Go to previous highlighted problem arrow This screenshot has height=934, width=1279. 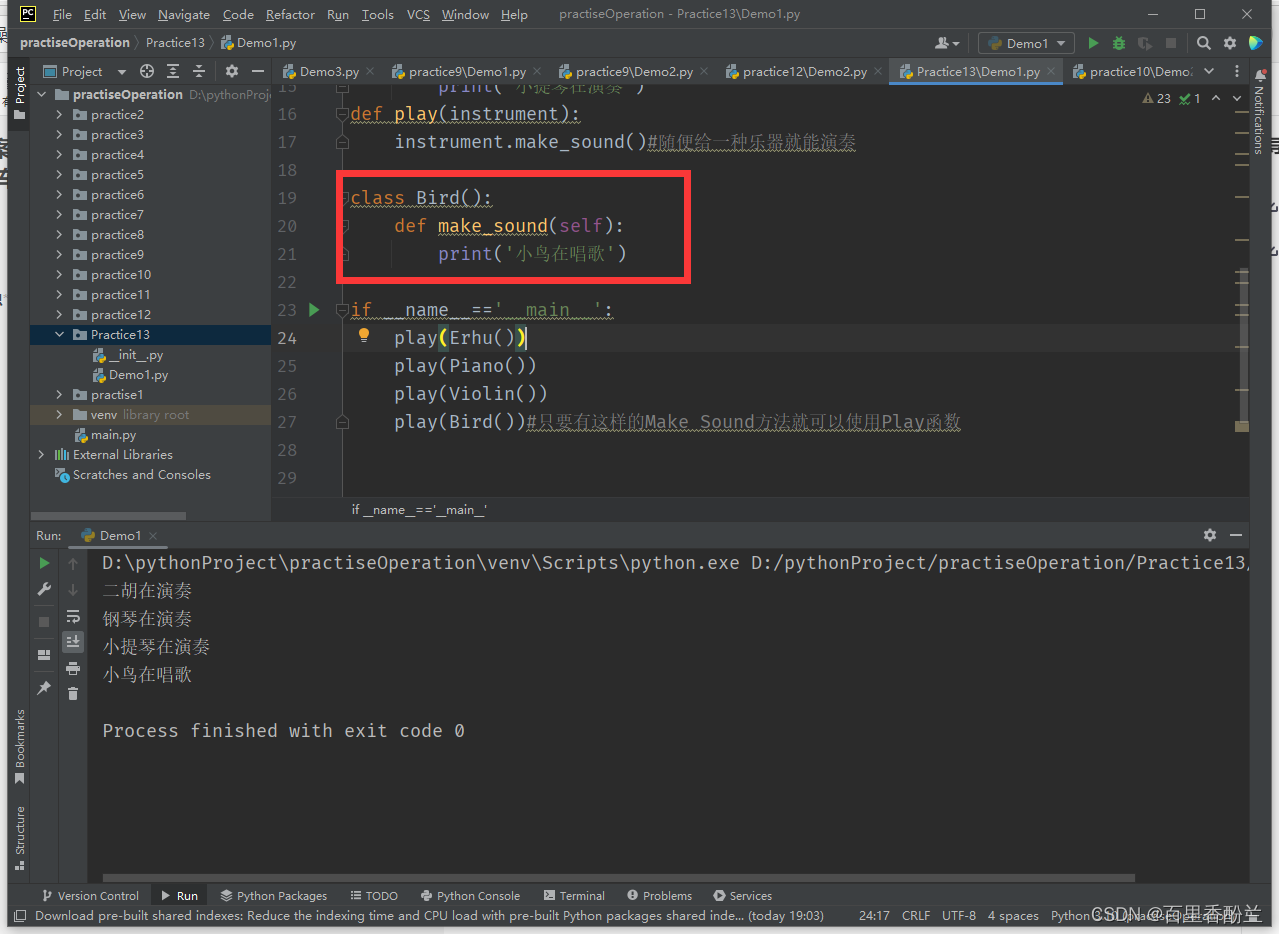1216,98
